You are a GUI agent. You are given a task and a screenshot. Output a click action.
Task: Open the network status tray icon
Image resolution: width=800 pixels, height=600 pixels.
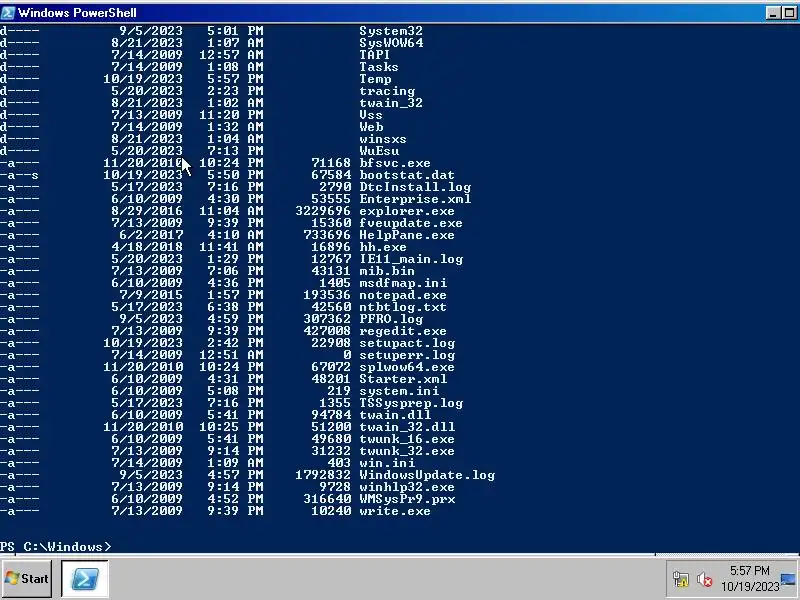[681, 579]
